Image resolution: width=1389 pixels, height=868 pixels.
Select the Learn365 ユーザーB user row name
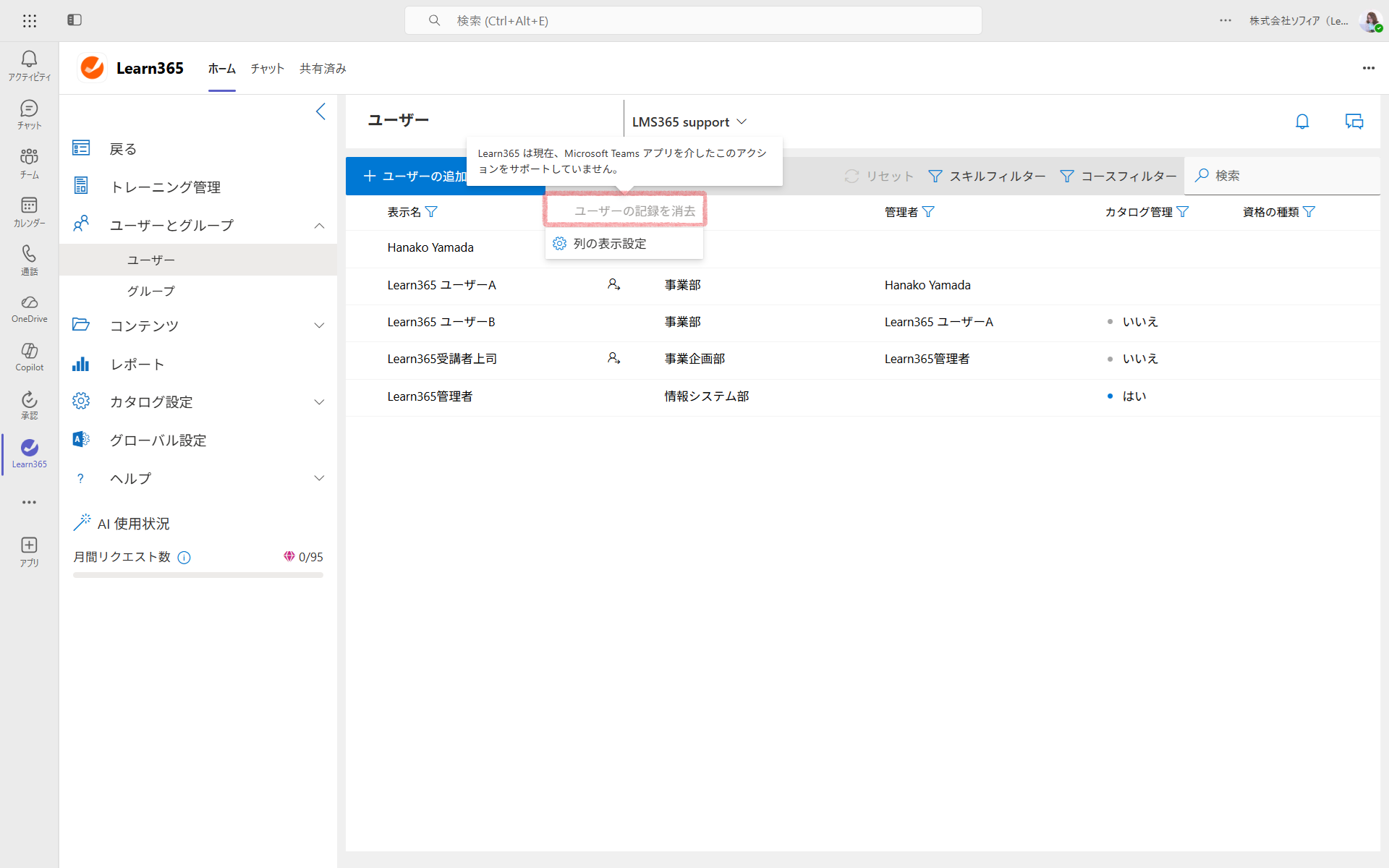[441, 322]
